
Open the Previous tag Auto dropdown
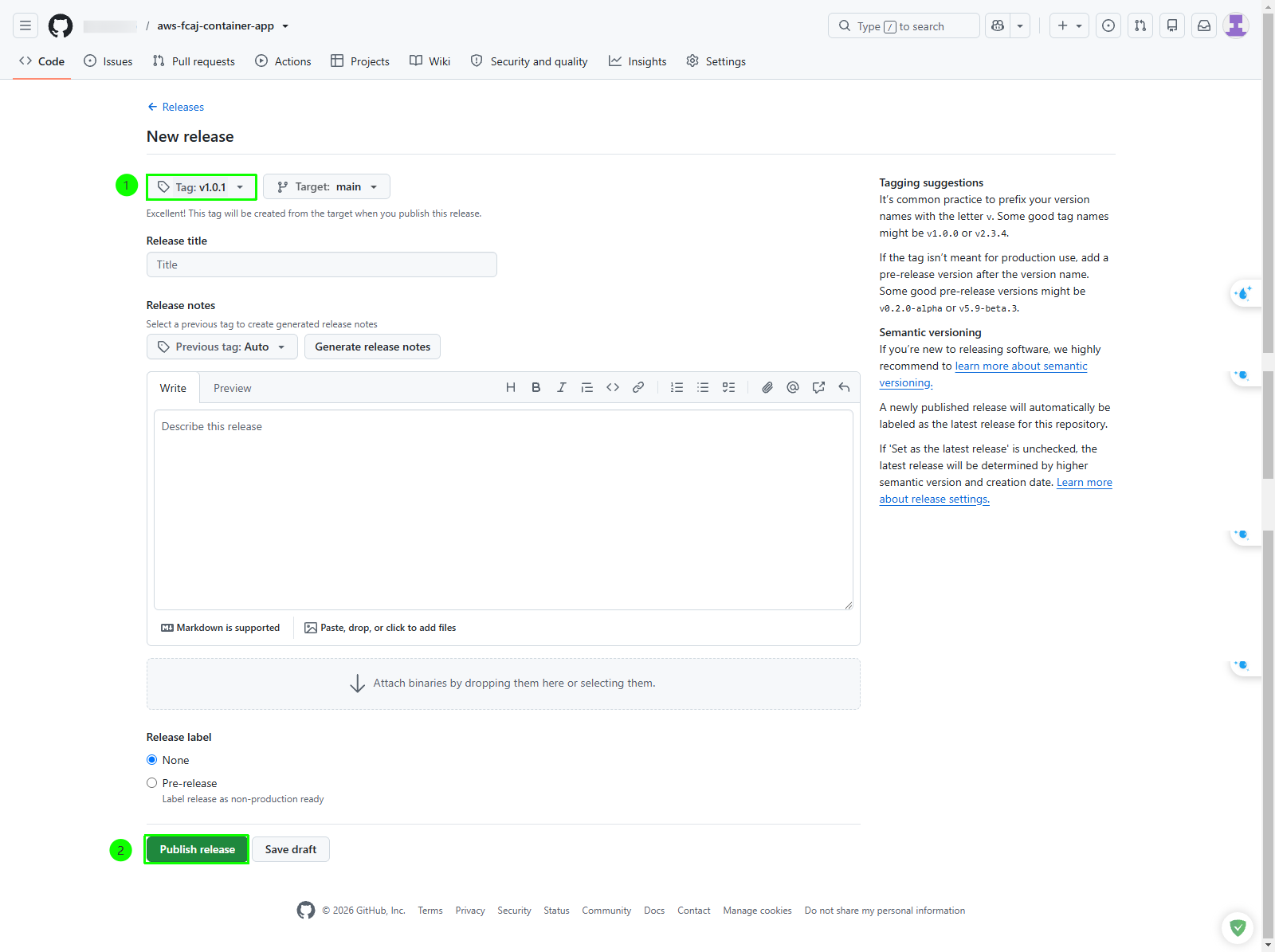222,347
